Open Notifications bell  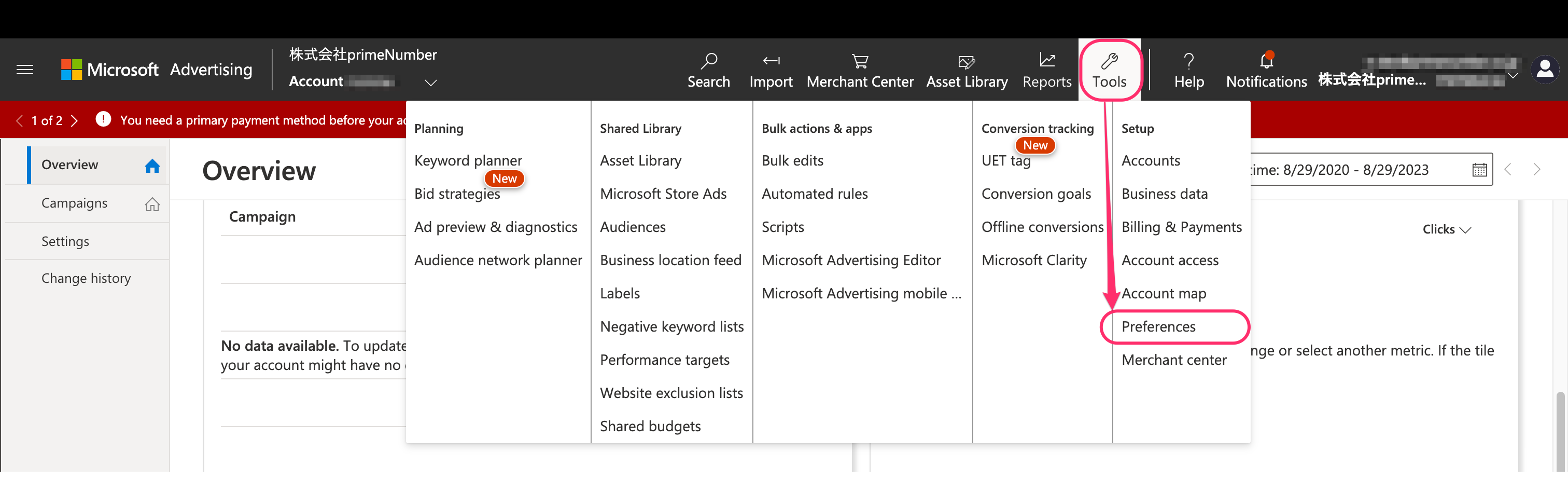coord(1266,71)
